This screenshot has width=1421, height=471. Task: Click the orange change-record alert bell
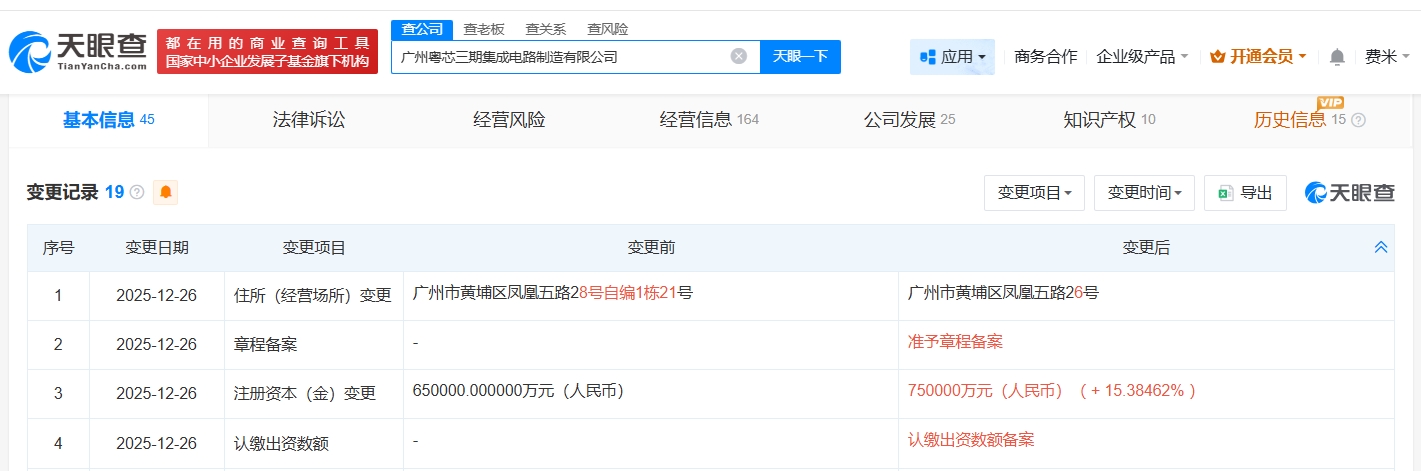[x=165, y=192]
